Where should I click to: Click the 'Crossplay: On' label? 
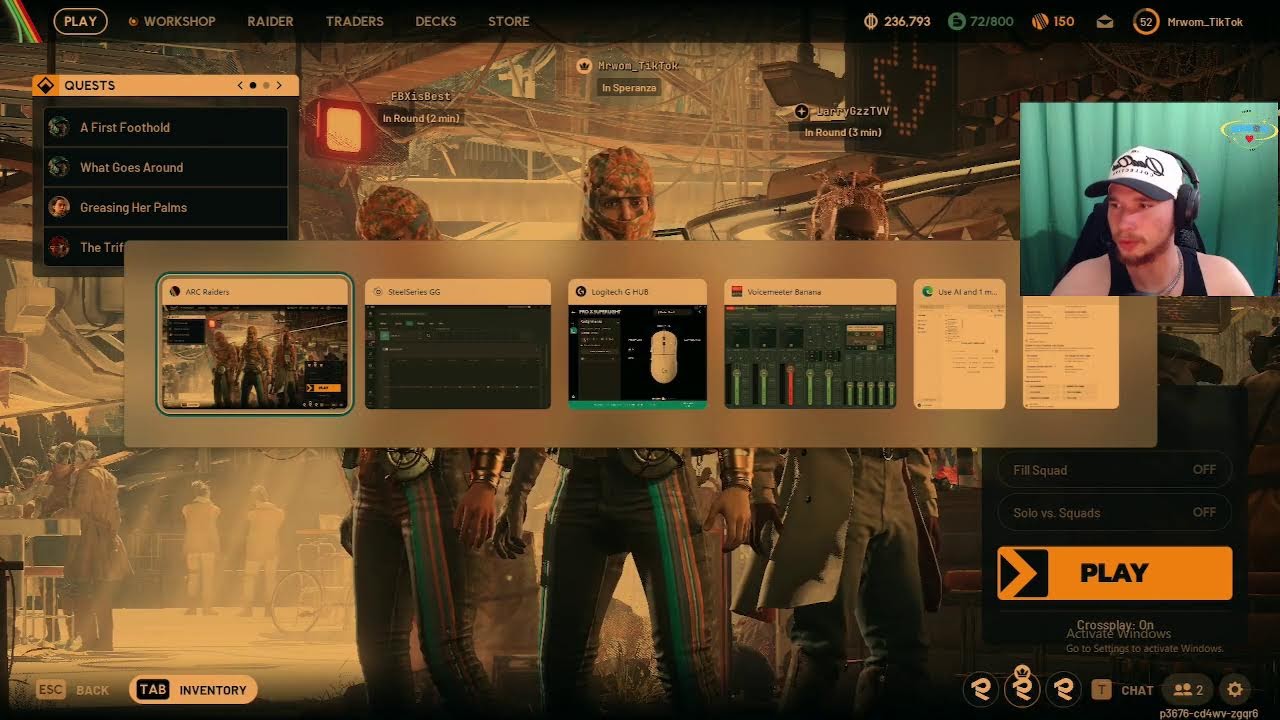tap(1115, 625)
